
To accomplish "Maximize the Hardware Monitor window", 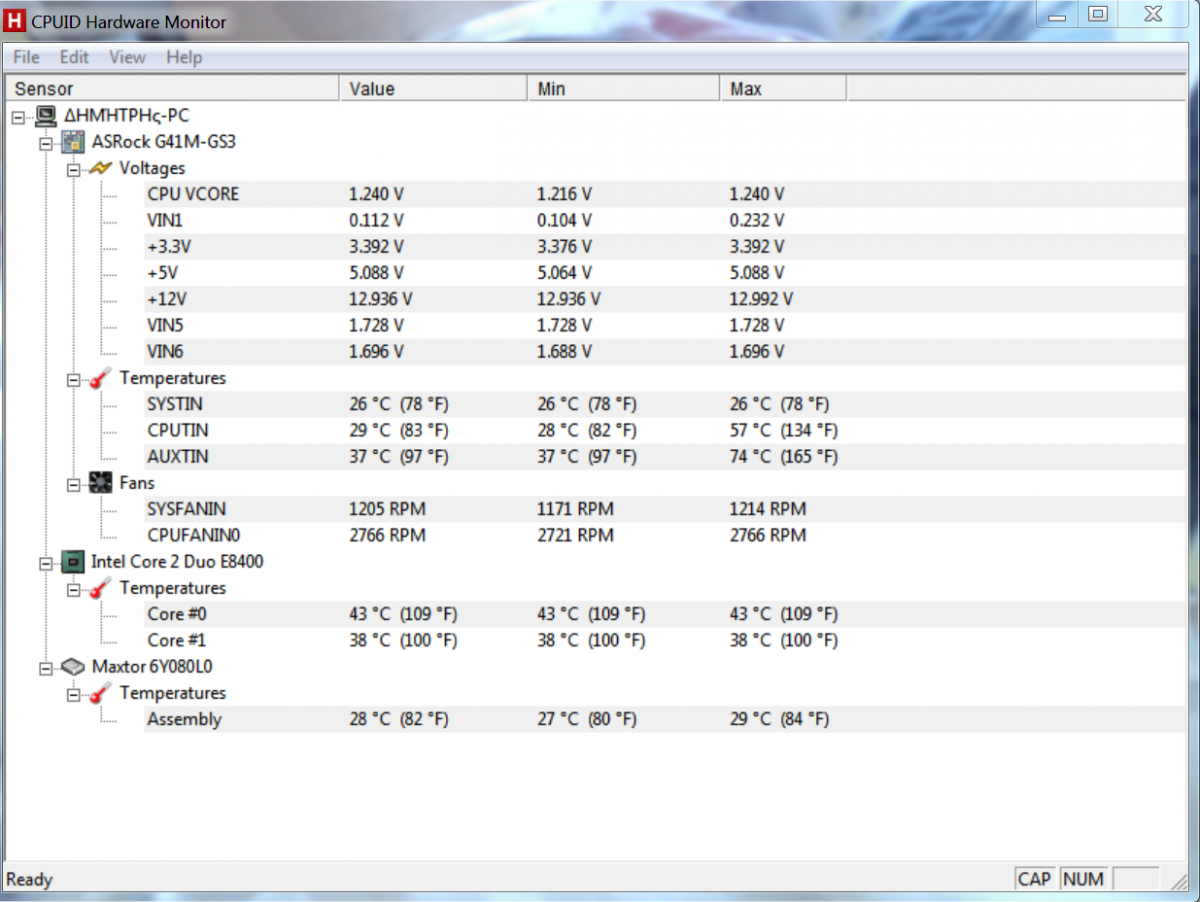I will click(x=1097, y=13).
